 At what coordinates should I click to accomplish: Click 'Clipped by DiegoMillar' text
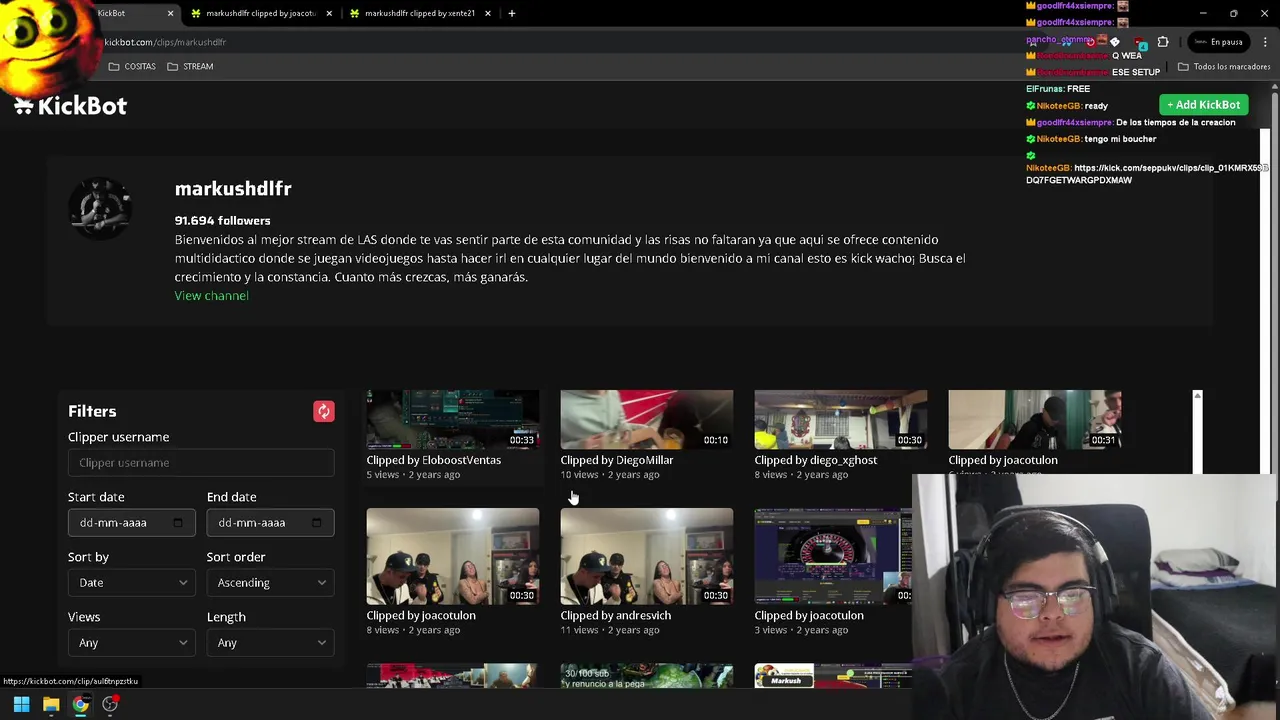[x=616, y=460]
